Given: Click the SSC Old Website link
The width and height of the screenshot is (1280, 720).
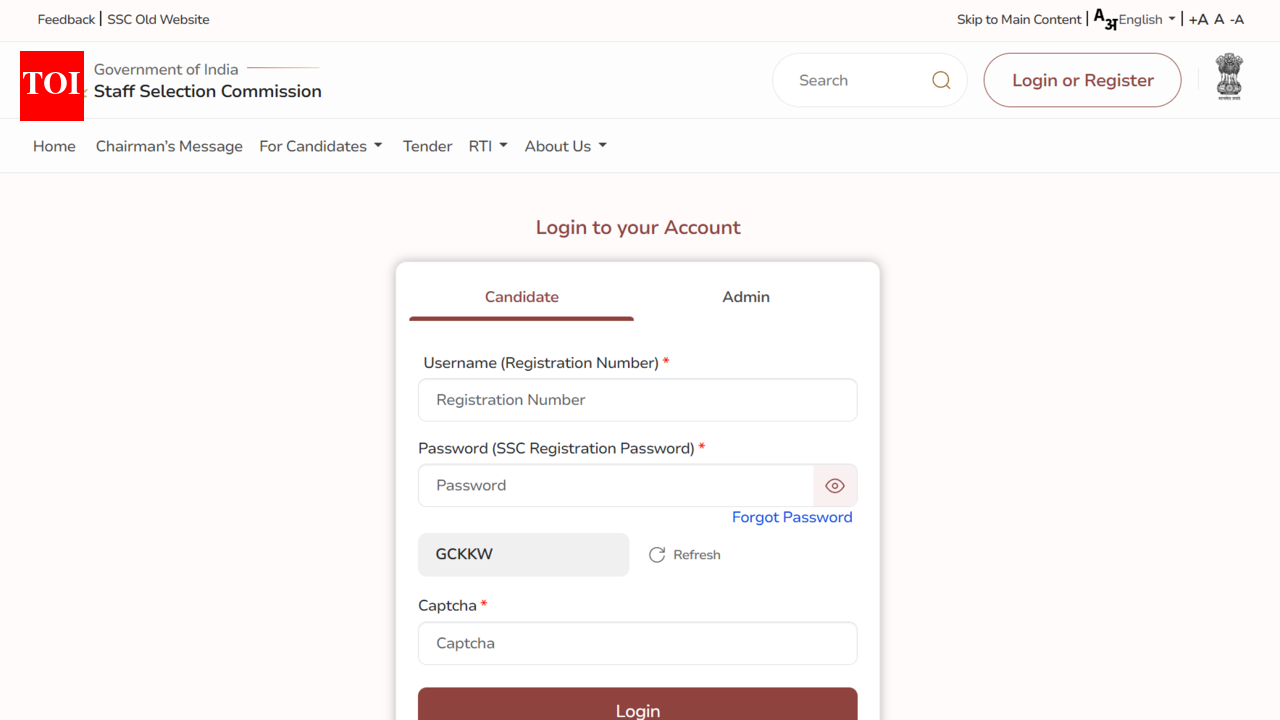Looking at the screenshot, I should click(158, 19).
